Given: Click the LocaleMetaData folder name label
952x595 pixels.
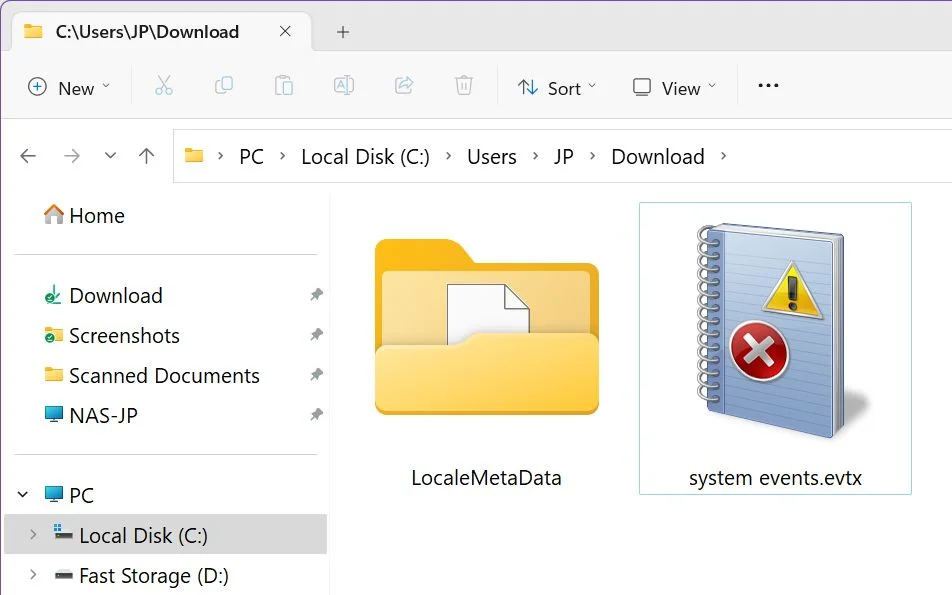Looking at the screenshot, I should point(486,478).
